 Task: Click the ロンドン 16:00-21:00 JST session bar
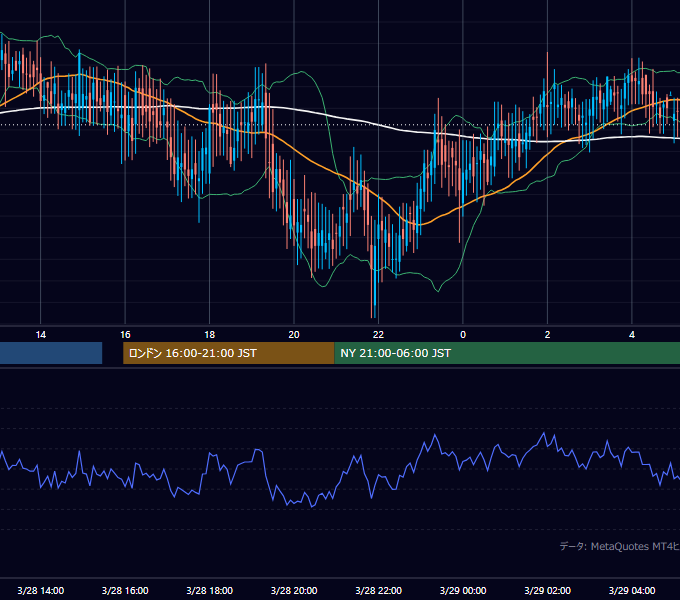229,353
